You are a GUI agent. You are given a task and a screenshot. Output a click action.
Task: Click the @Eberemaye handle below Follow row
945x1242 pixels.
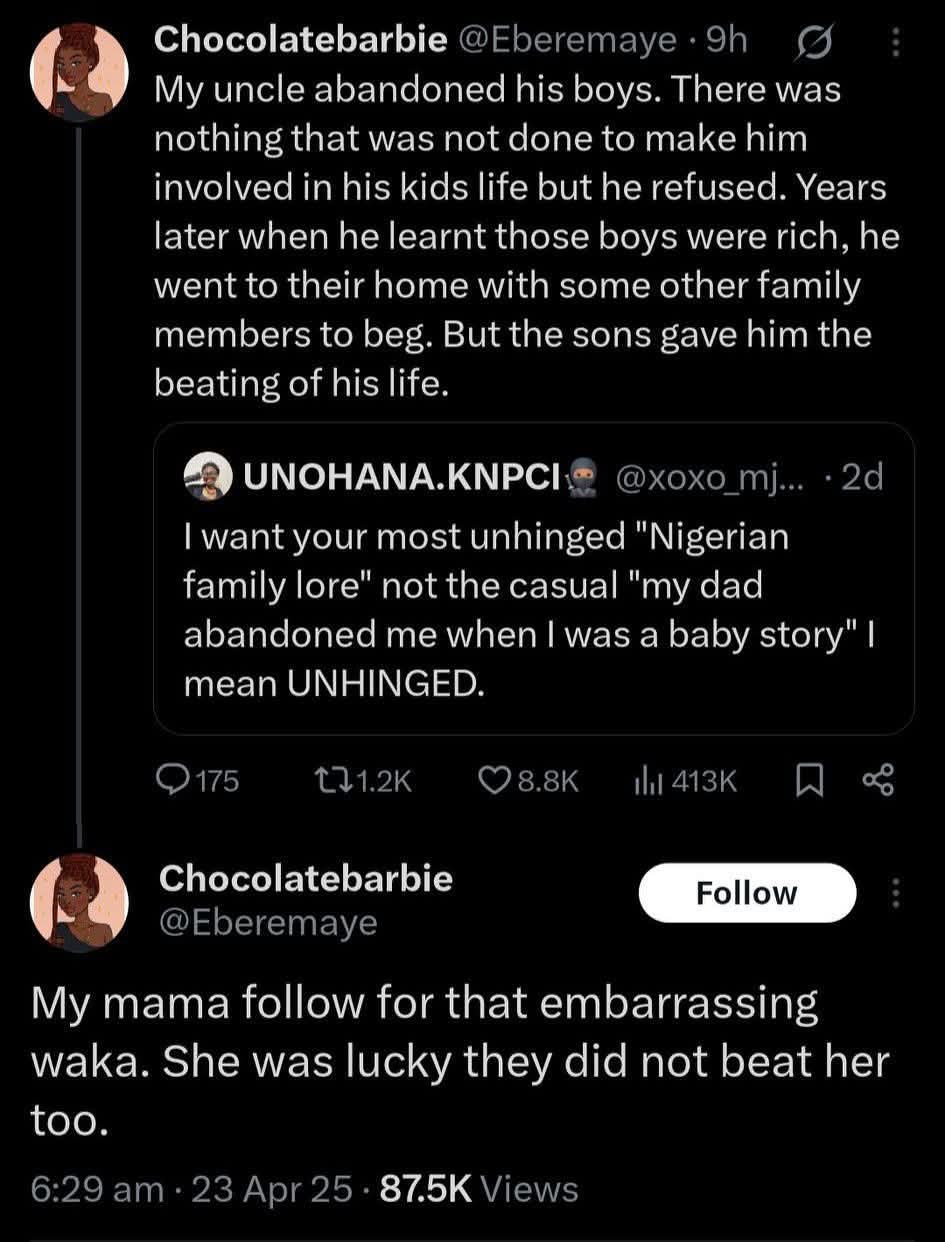(268, 922)
